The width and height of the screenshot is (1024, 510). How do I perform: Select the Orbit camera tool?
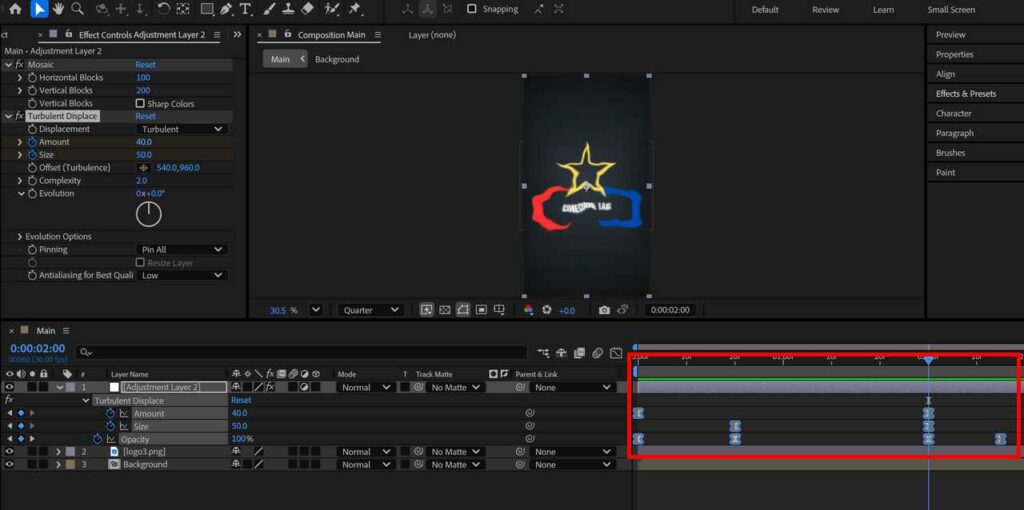click(103, 9)
